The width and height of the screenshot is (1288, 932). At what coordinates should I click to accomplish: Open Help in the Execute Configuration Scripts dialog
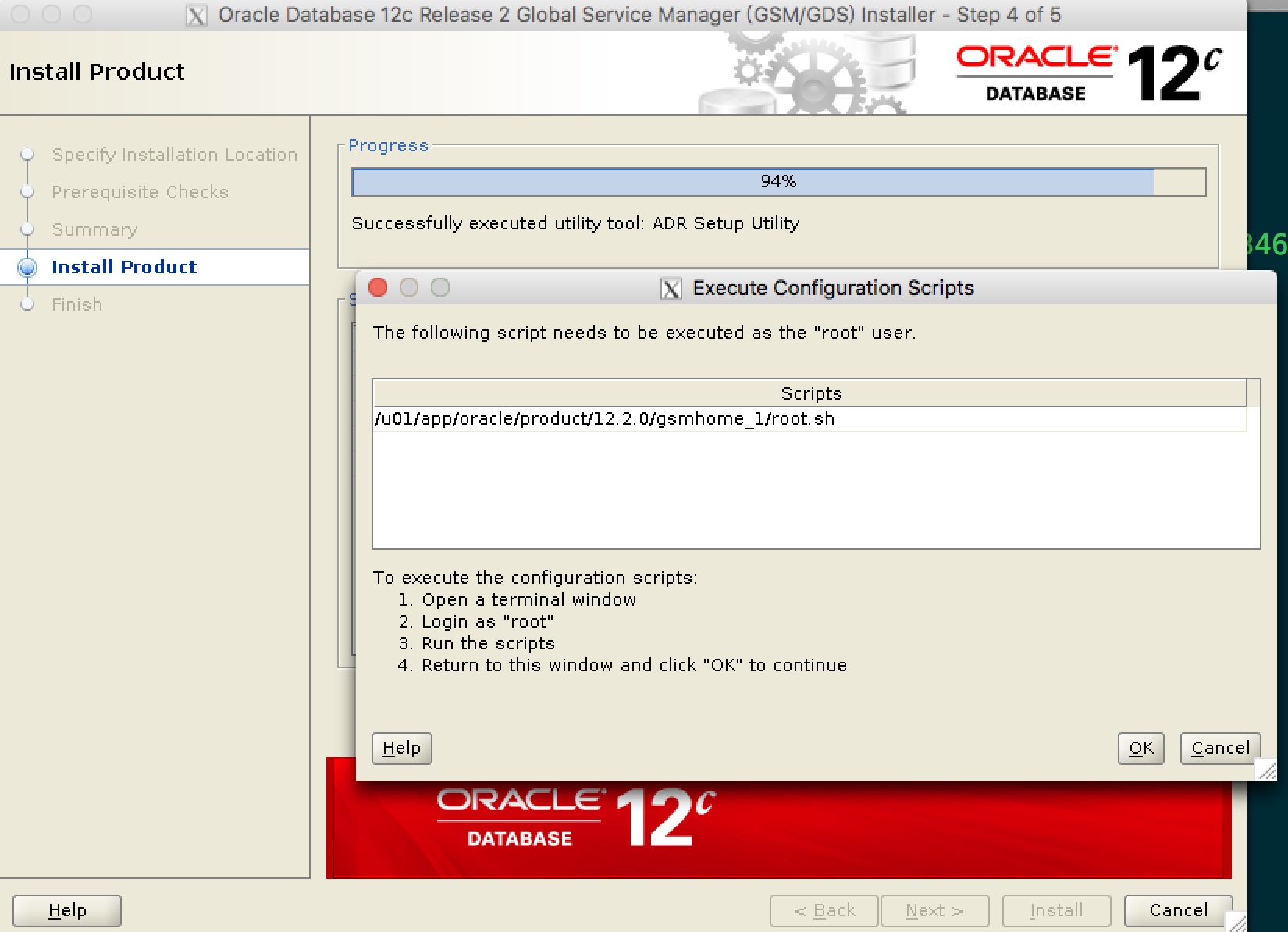tap(401, 748)
